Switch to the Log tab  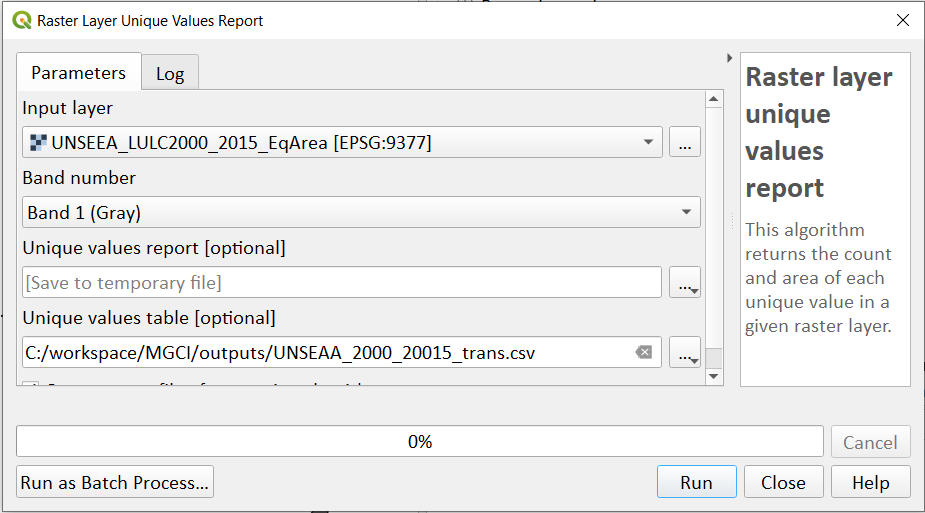[x=170, y=73]
